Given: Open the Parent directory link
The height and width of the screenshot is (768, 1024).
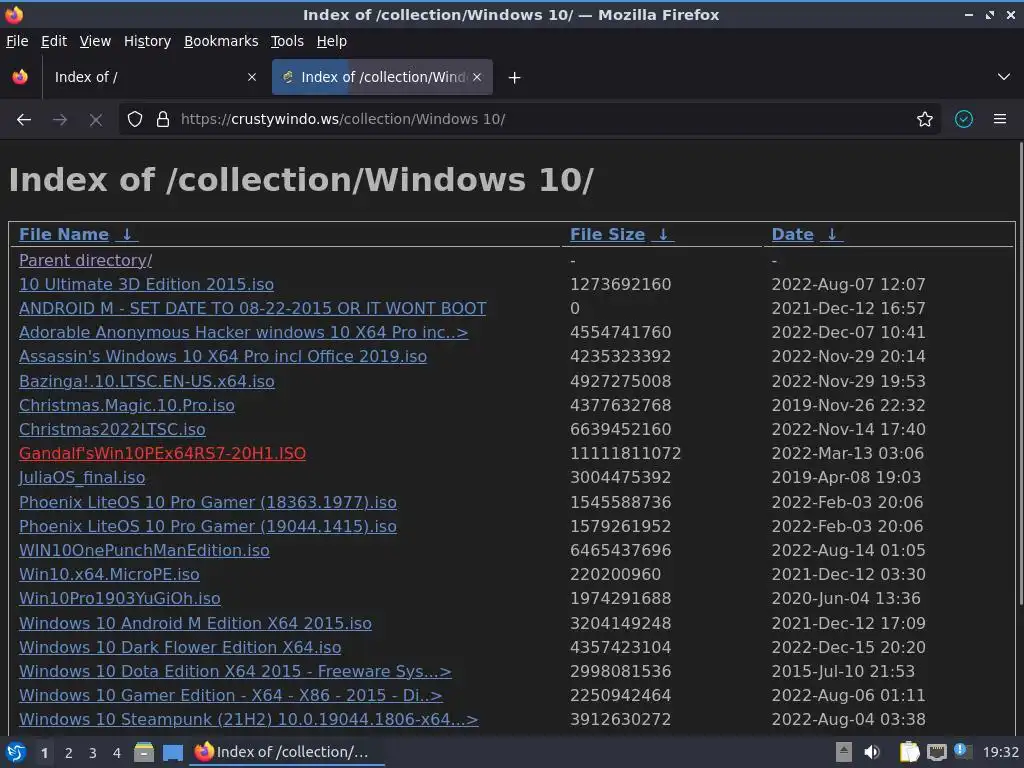Looking at the screenshot, I should point(86,261).
